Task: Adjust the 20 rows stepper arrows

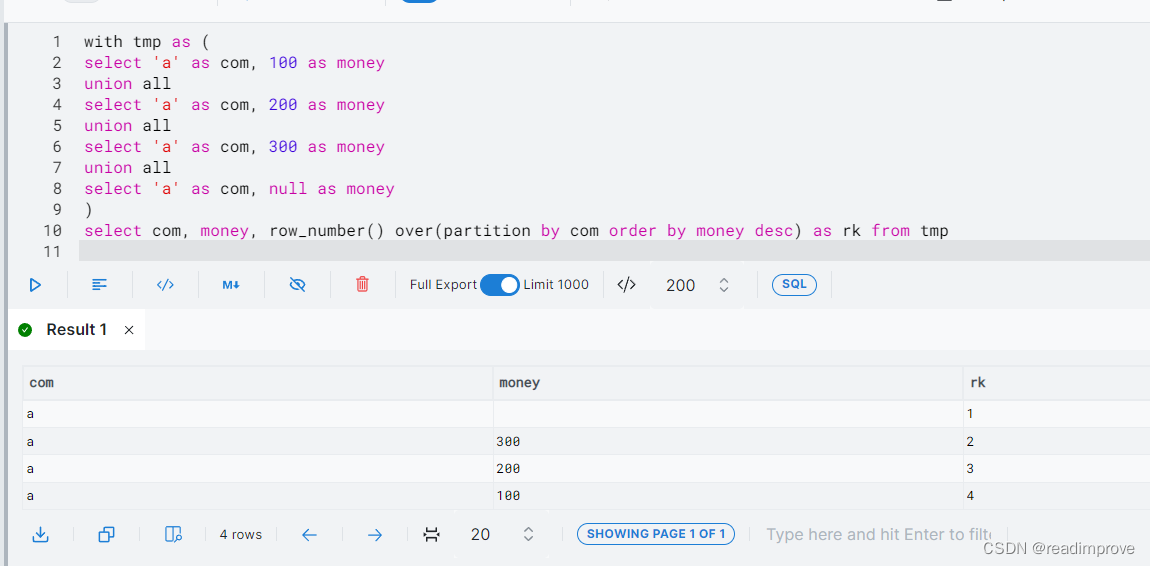Action: click(x=528, y=534)
